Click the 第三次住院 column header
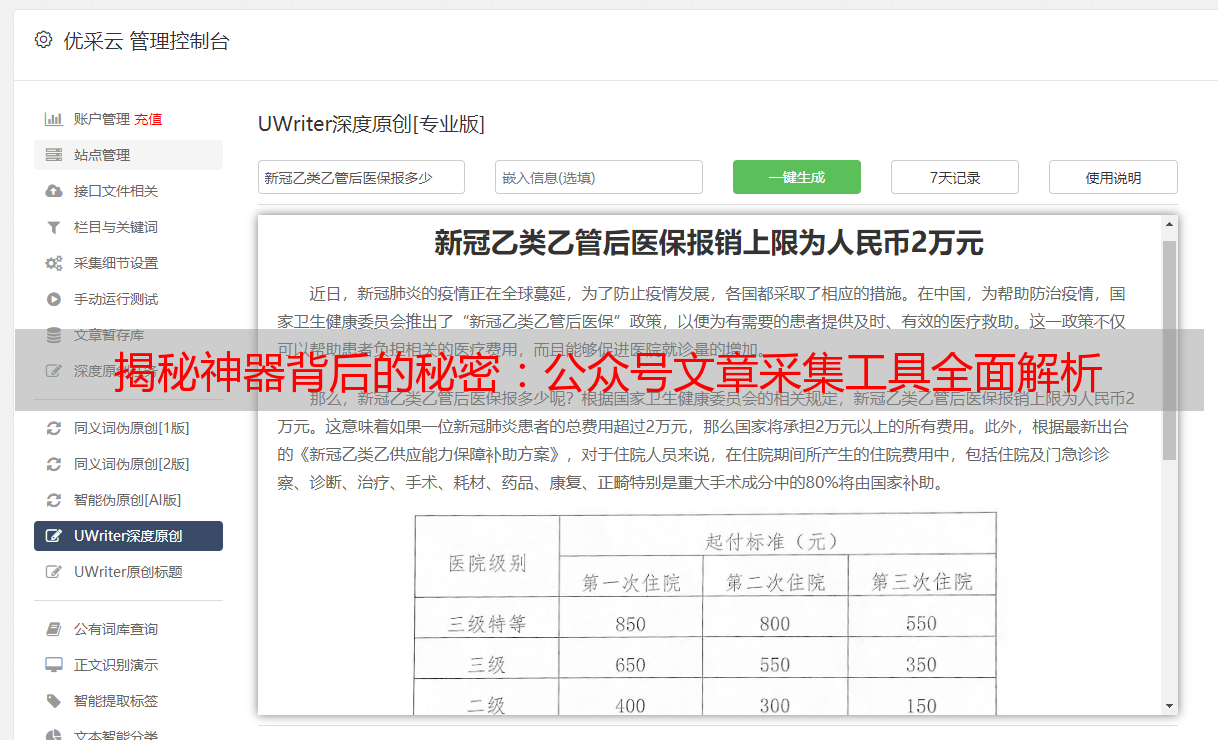The image size is (1218, 740). (921, 582)
